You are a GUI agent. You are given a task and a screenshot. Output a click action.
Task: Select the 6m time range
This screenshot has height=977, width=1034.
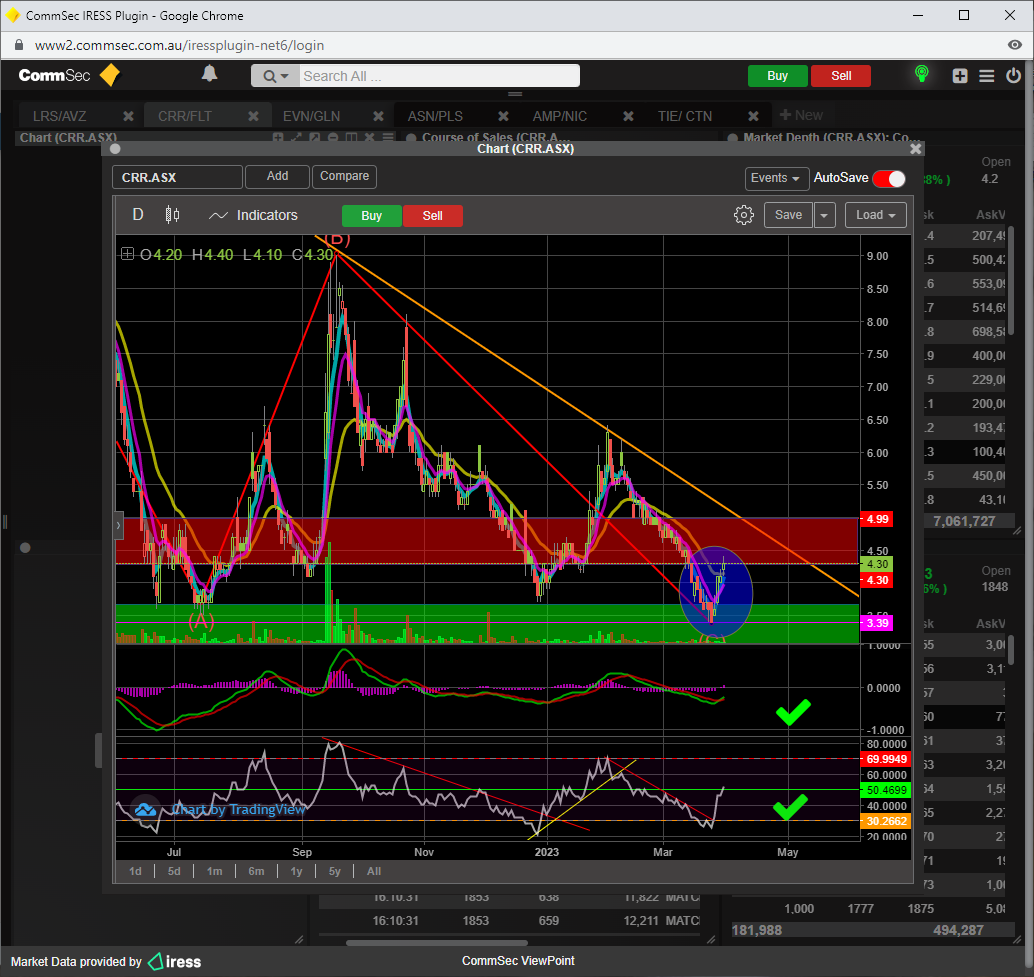[x=256, y=872]
